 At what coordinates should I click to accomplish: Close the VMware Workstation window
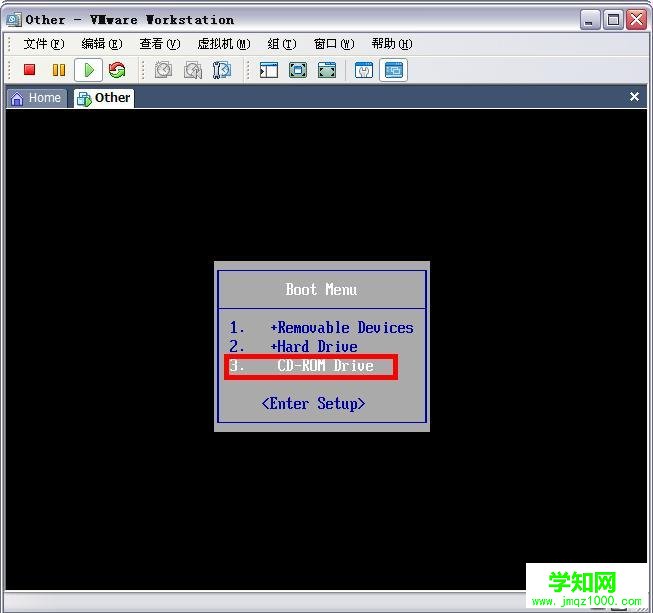pyautogui.click(x=636, y=20)
